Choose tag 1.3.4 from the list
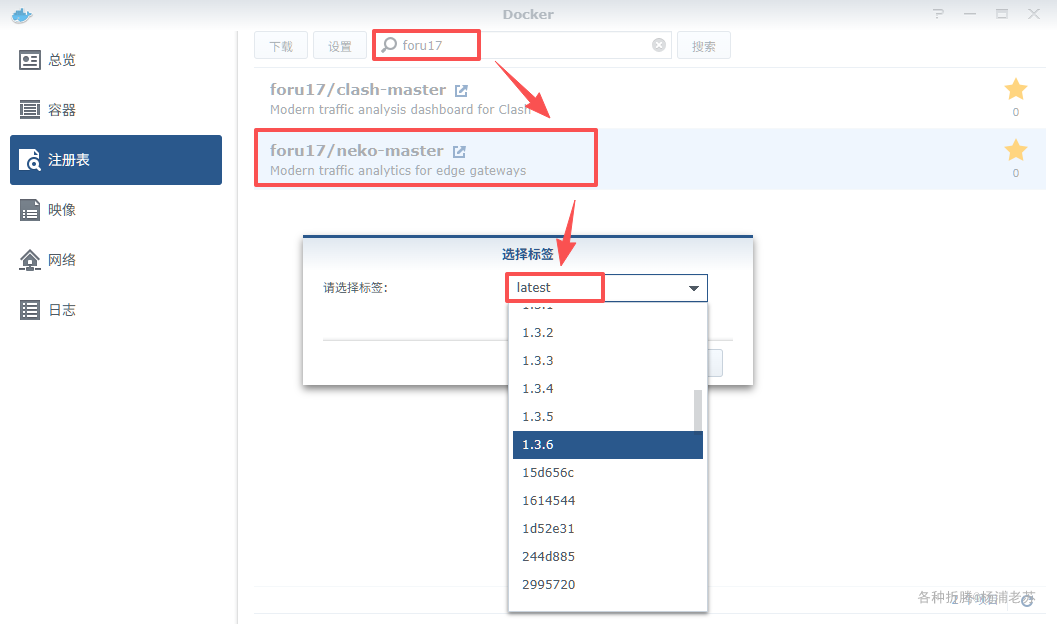1057x624 pixels. pyautogui.click(x=607, y=389)
